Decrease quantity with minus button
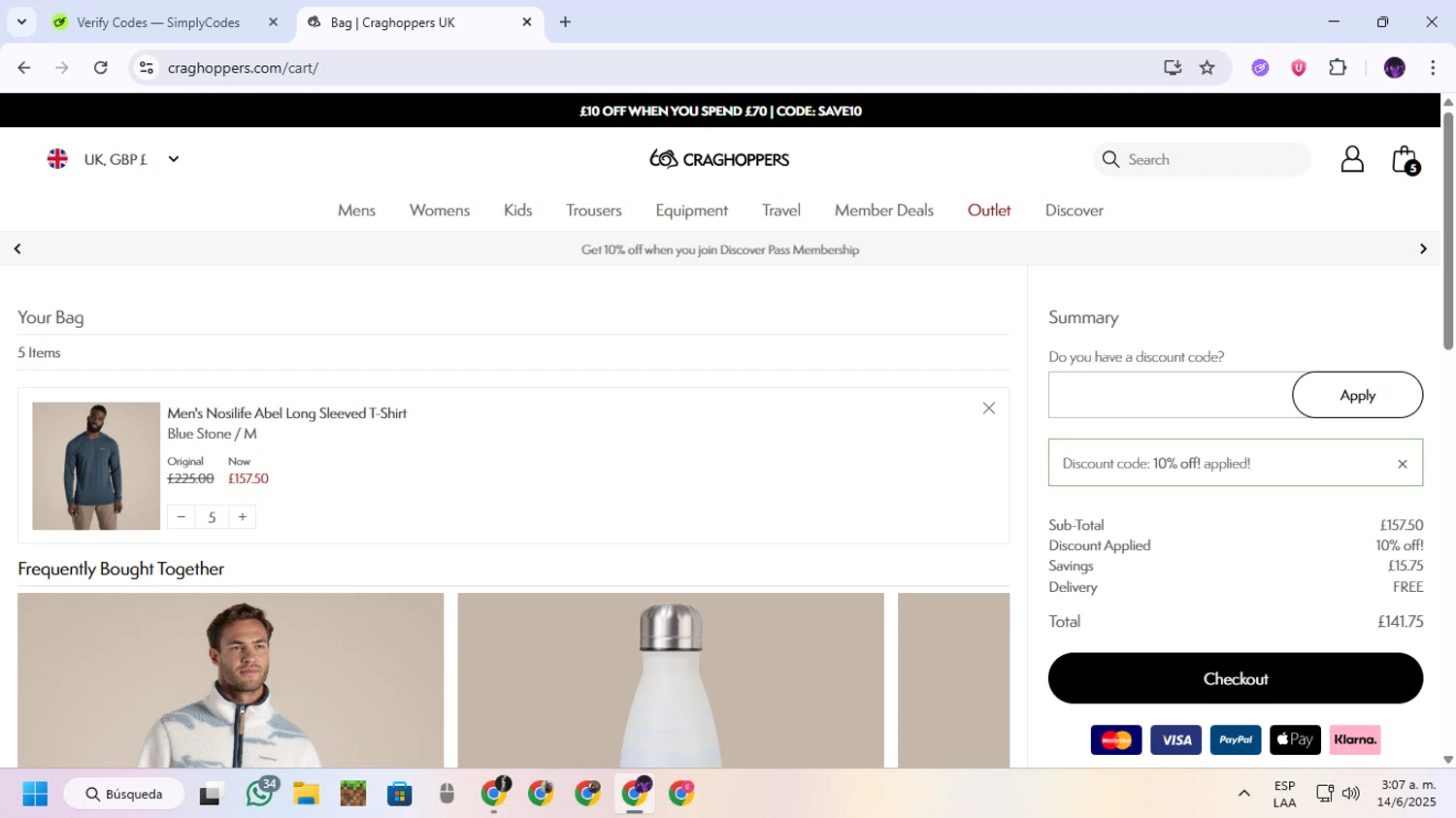The height and width of the screenshot is (818, 1456). point(181,517)
